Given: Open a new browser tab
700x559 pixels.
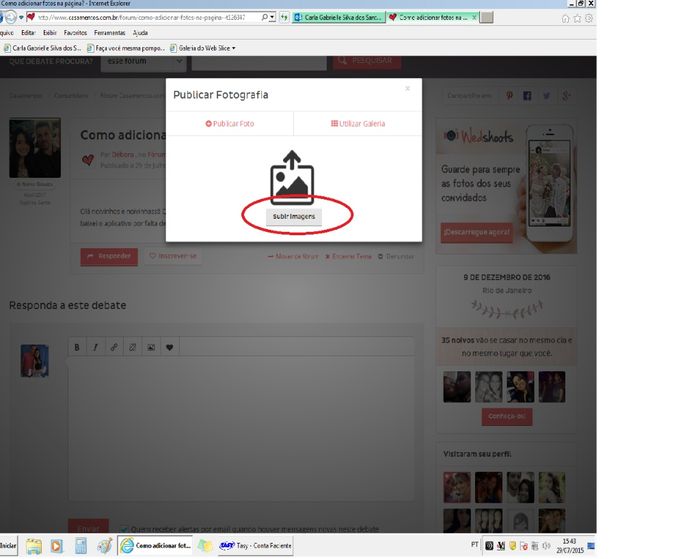Looking at the screenshot, I should coord(487,17).
